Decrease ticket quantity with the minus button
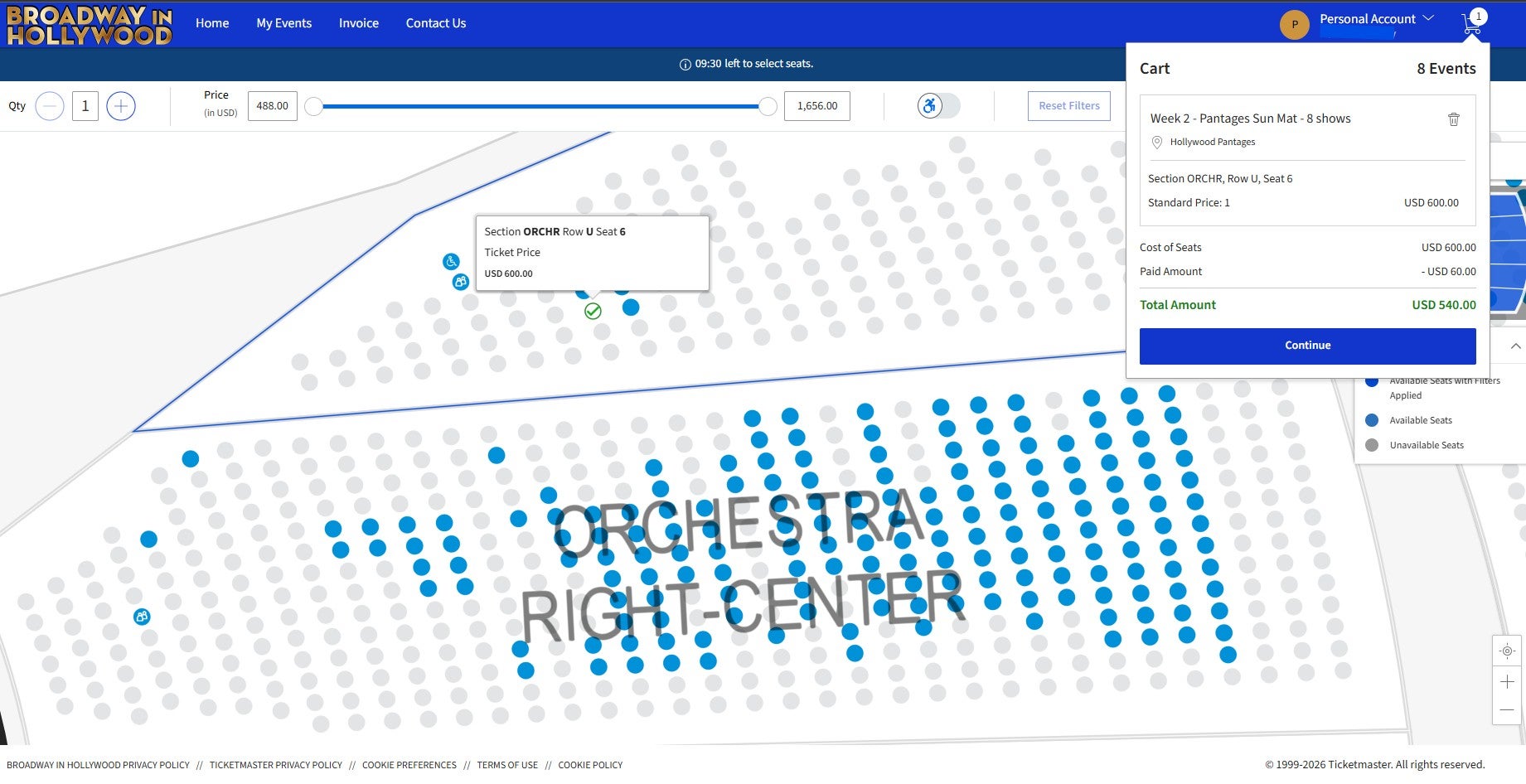This screenshot has width=1526, height=784. tap(50, 106)
